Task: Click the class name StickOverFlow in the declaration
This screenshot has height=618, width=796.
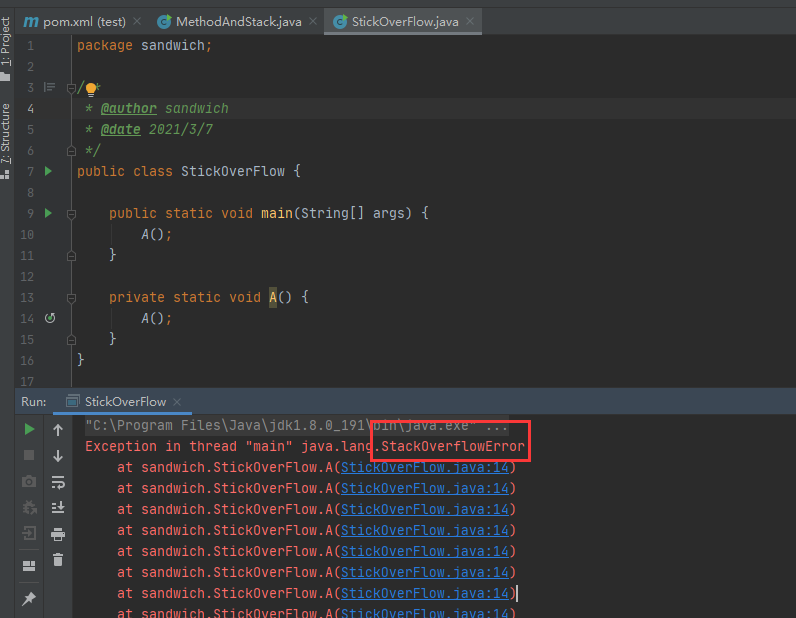Action: tap(233, 171)
